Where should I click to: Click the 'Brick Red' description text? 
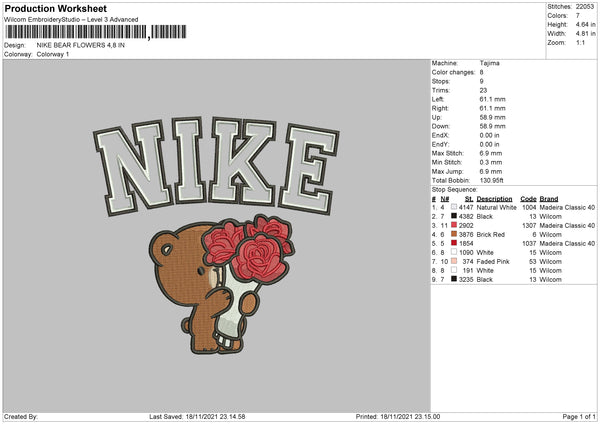pyautogui.click(x=491, y=235)
